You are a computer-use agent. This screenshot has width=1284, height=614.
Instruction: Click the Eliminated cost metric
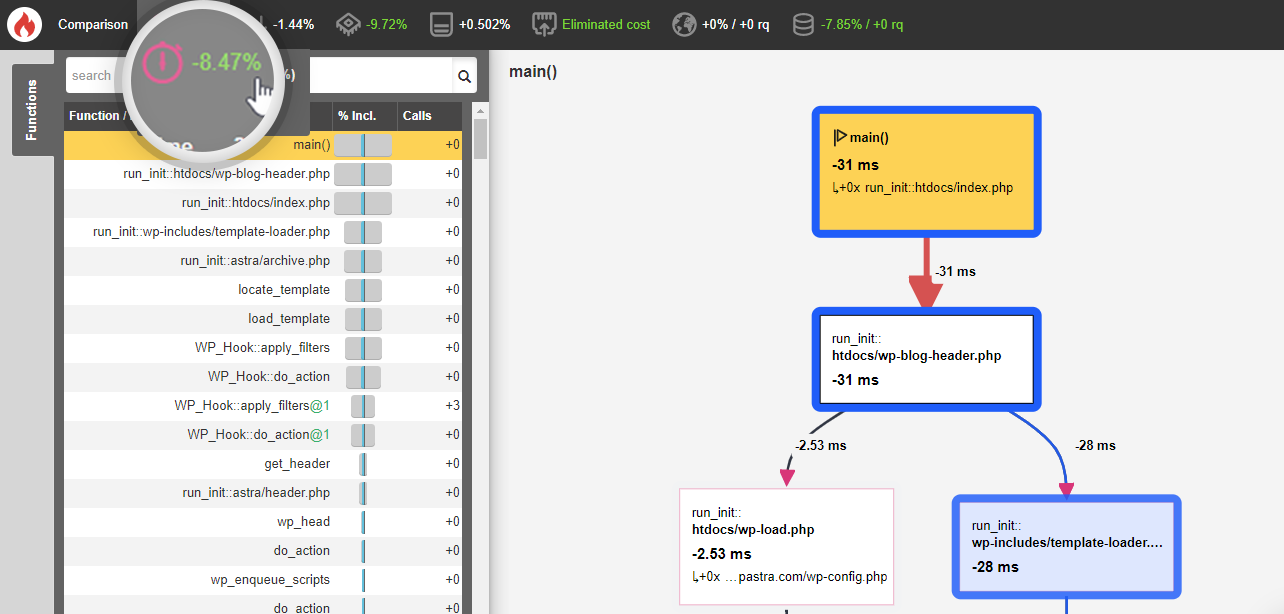point(606,24)
